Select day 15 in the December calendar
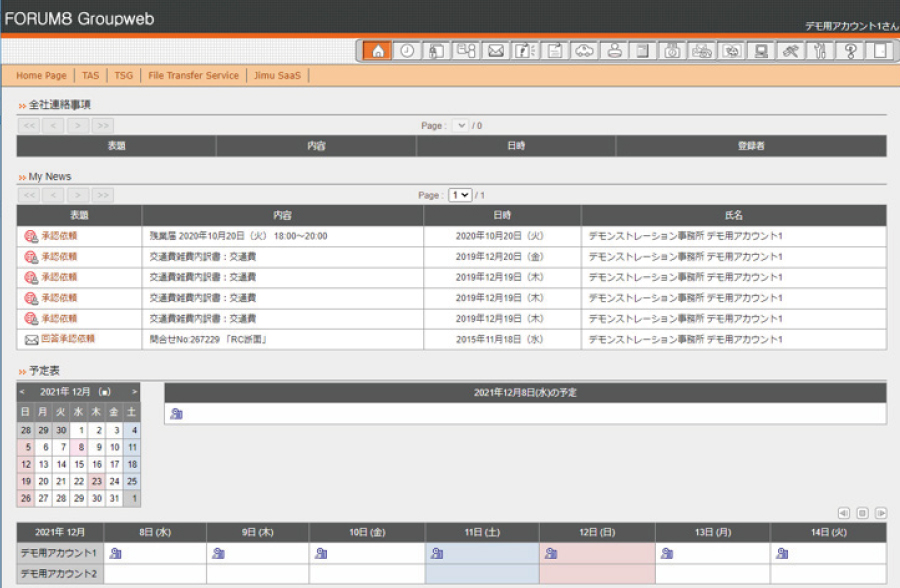This screenshot has height=588, width=900. (79, 464)
